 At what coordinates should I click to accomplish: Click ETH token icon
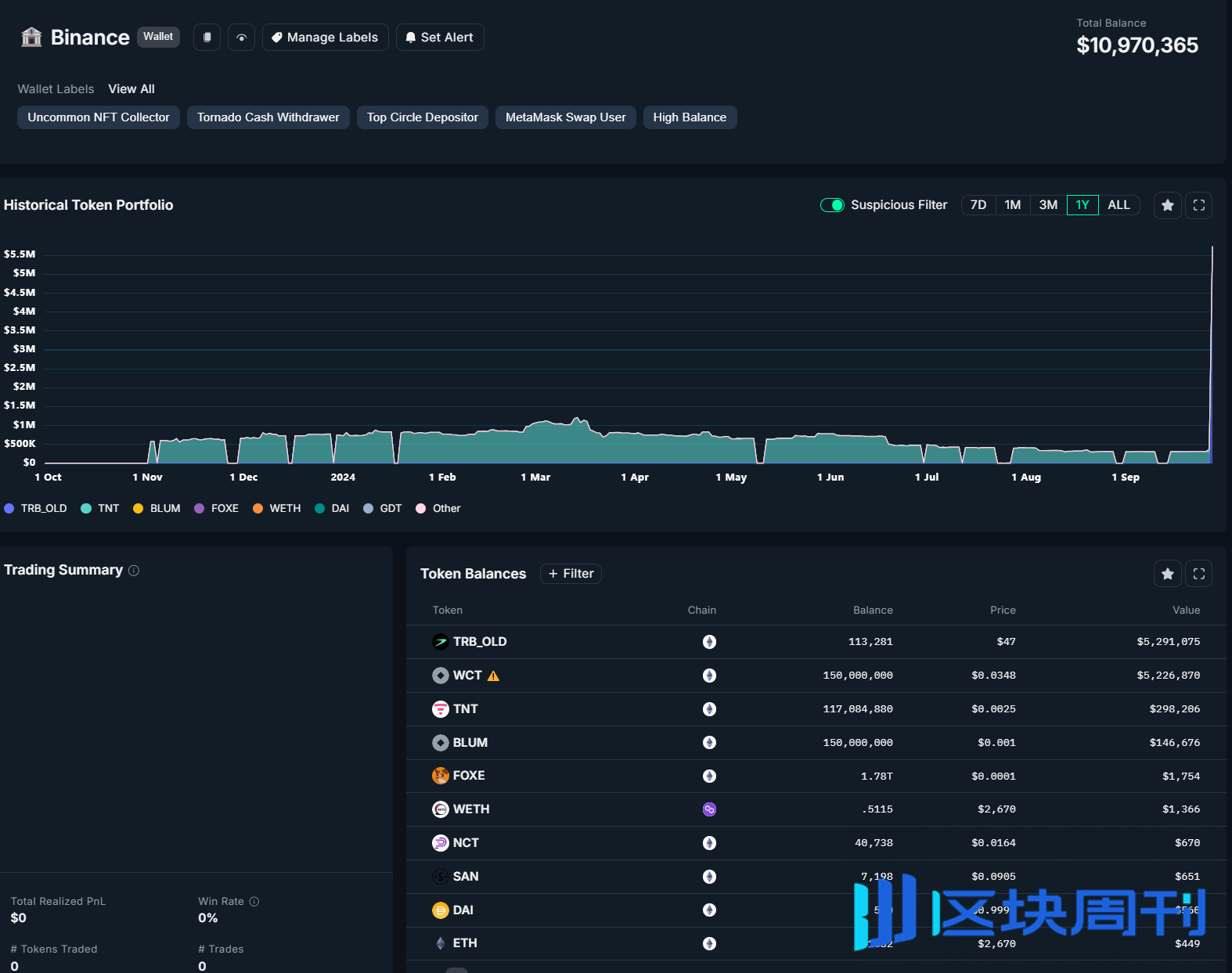[441, 943]
